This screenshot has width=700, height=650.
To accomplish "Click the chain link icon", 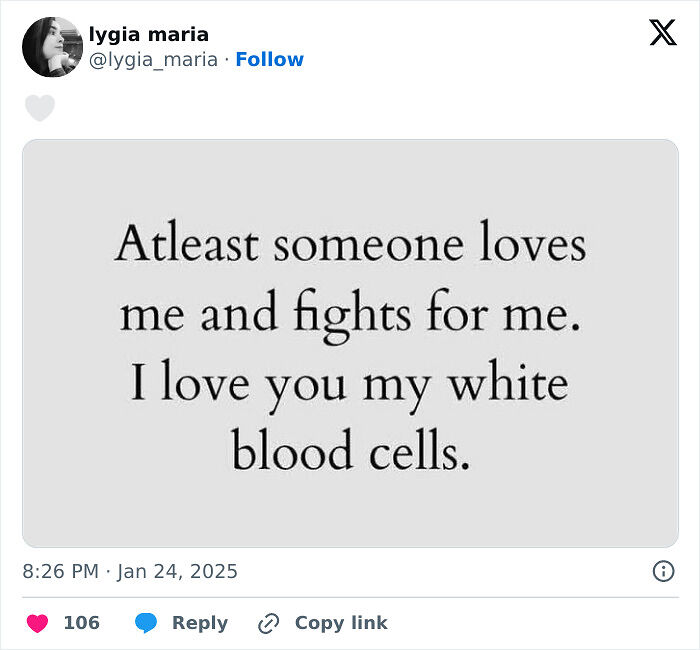I will coord(268,623).
